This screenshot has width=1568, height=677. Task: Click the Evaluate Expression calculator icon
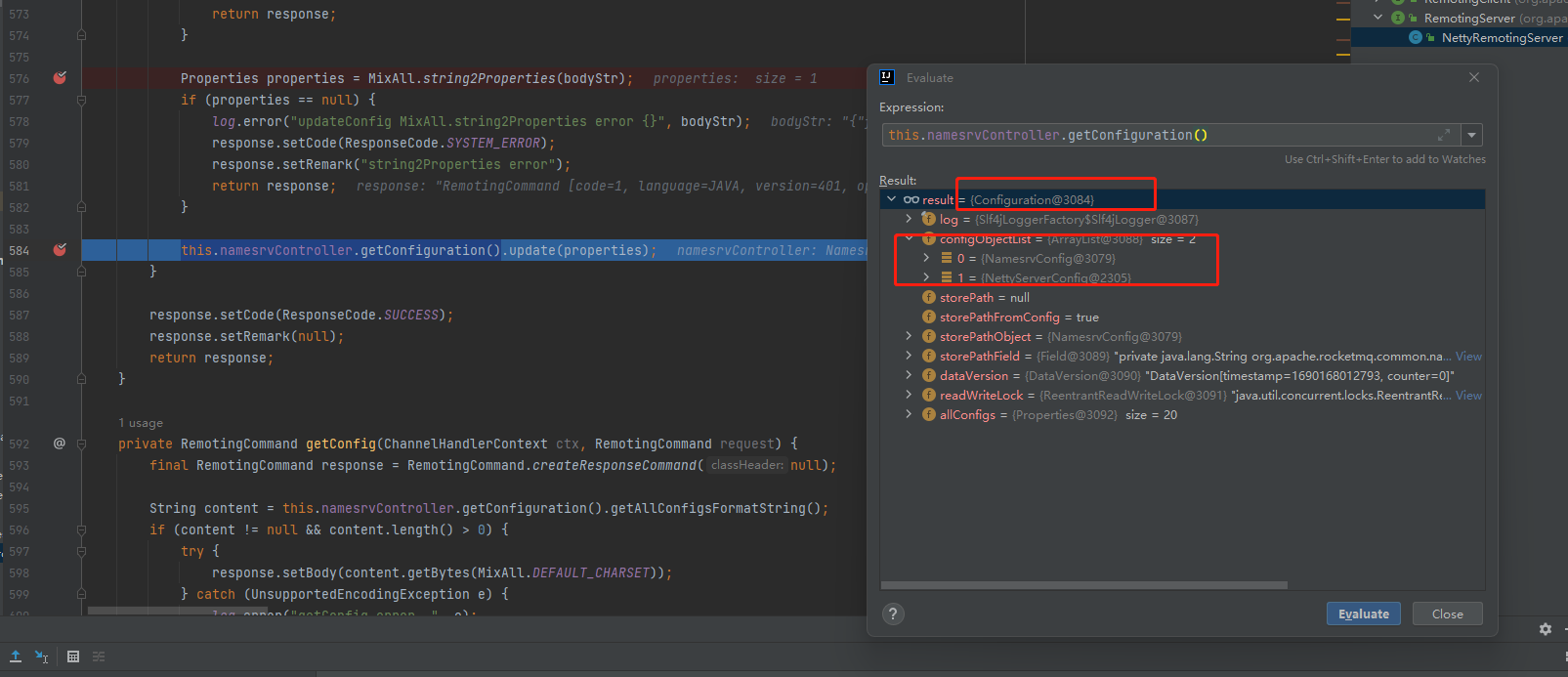tap(72, 656)
